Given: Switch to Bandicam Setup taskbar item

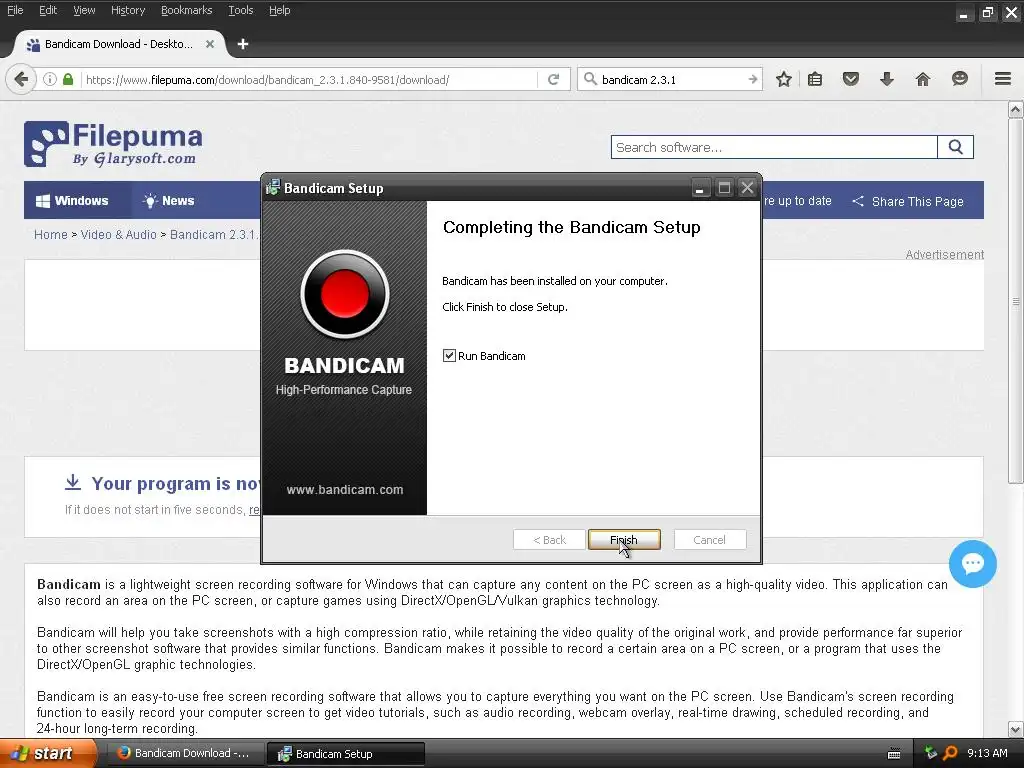Looking at the screenshot, I should [x=346, y=754].
